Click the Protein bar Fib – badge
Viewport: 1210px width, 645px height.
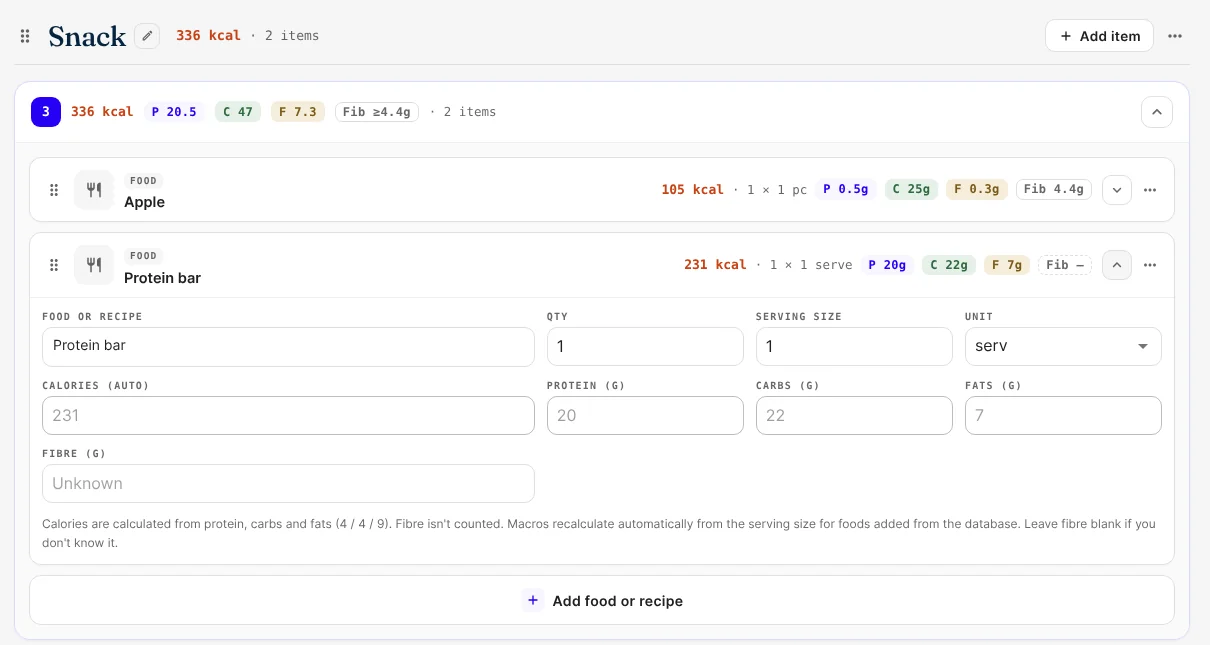tap(1065, 265)
